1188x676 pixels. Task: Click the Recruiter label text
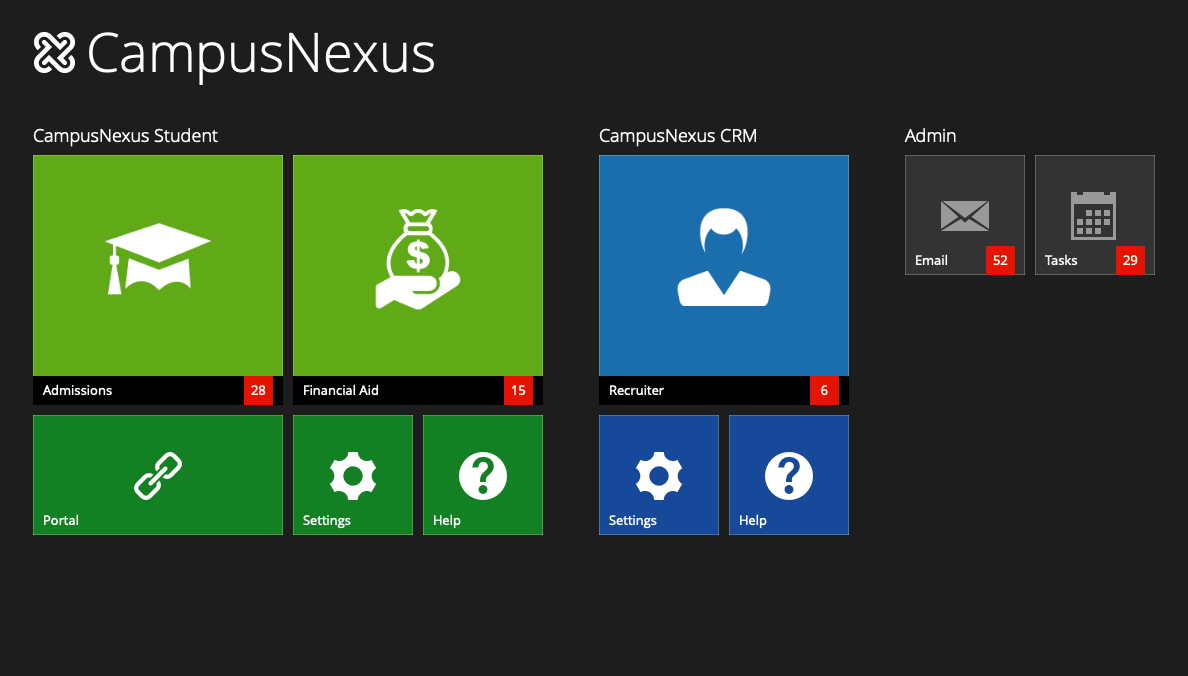click(x=636, y=390)
